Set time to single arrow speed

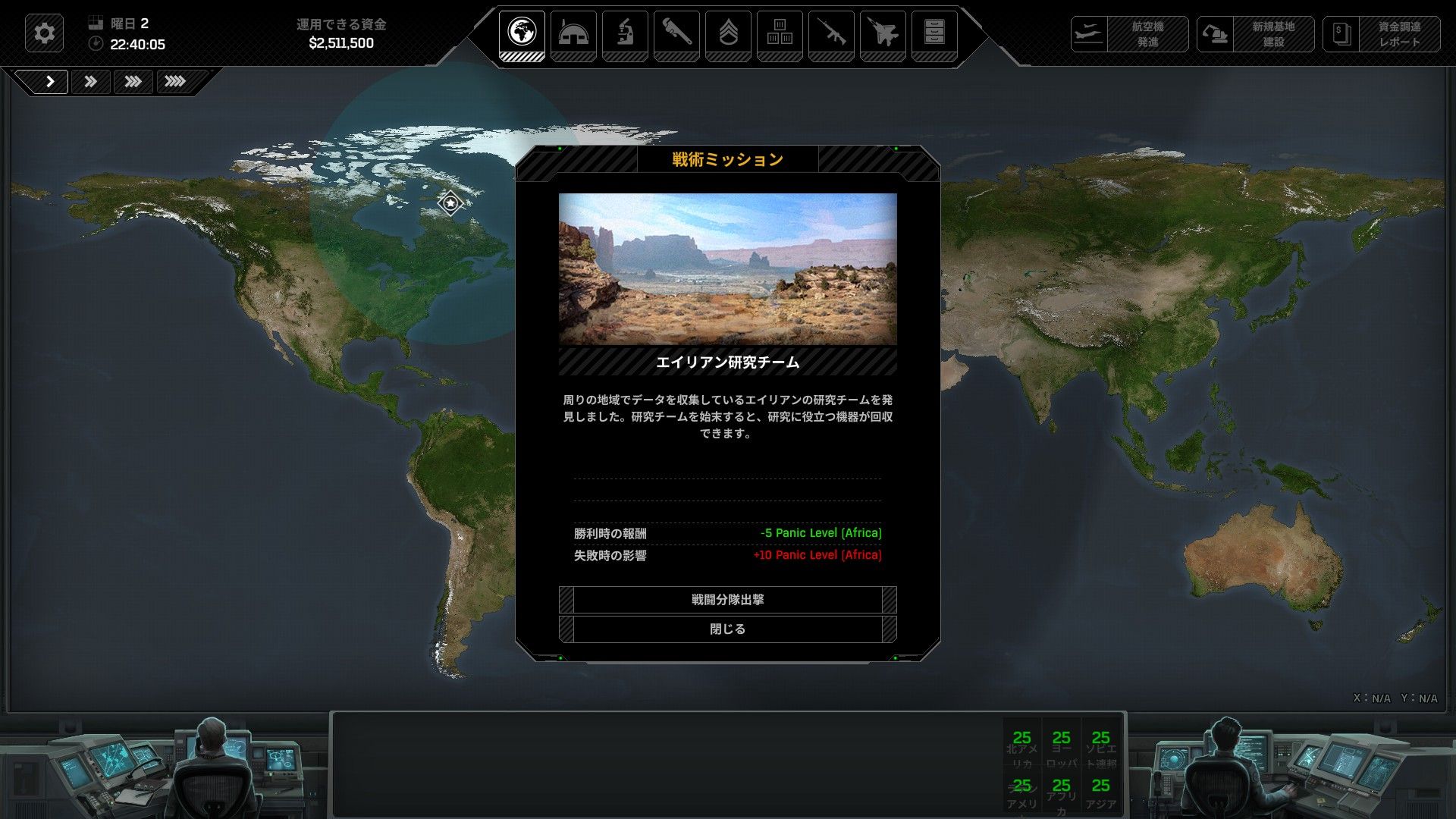50,81
